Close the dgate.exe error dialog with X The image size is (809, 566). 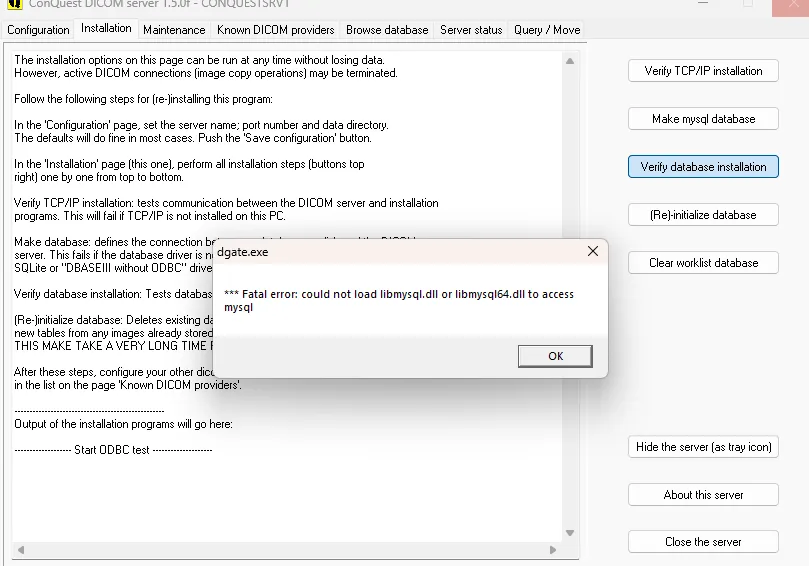coord(593,252)
